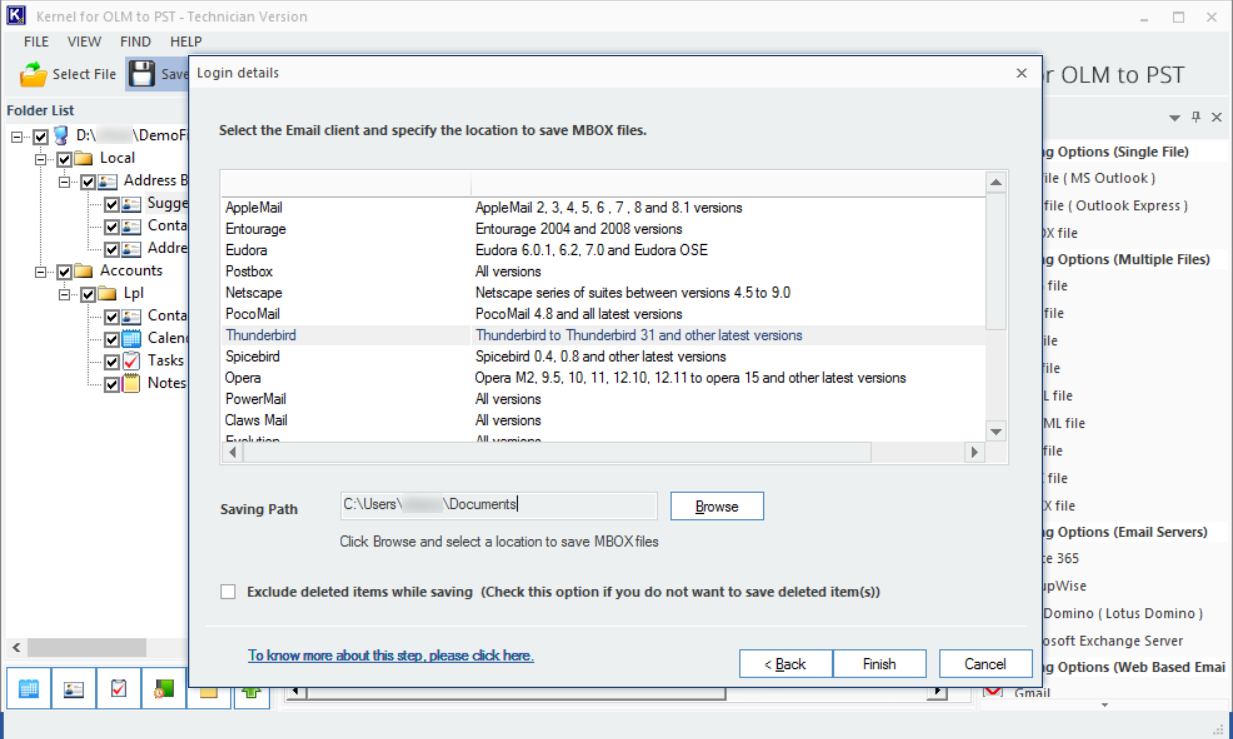1233x739 pixels.
Task: Select Eudora in the email client list
Action: point(603,250)
